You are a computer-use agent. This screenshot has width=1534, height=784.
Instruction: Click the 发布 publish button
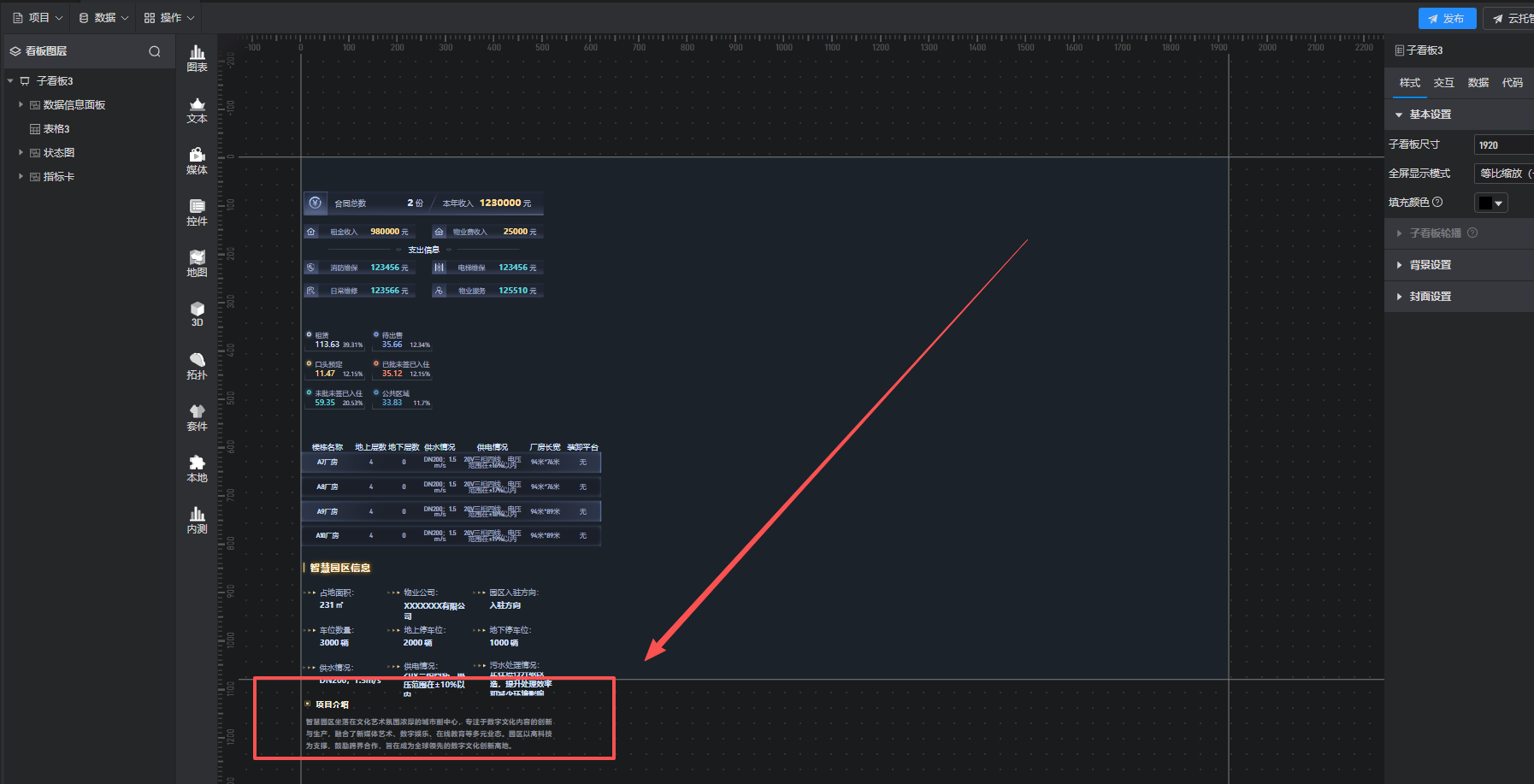click(1445, 18)
